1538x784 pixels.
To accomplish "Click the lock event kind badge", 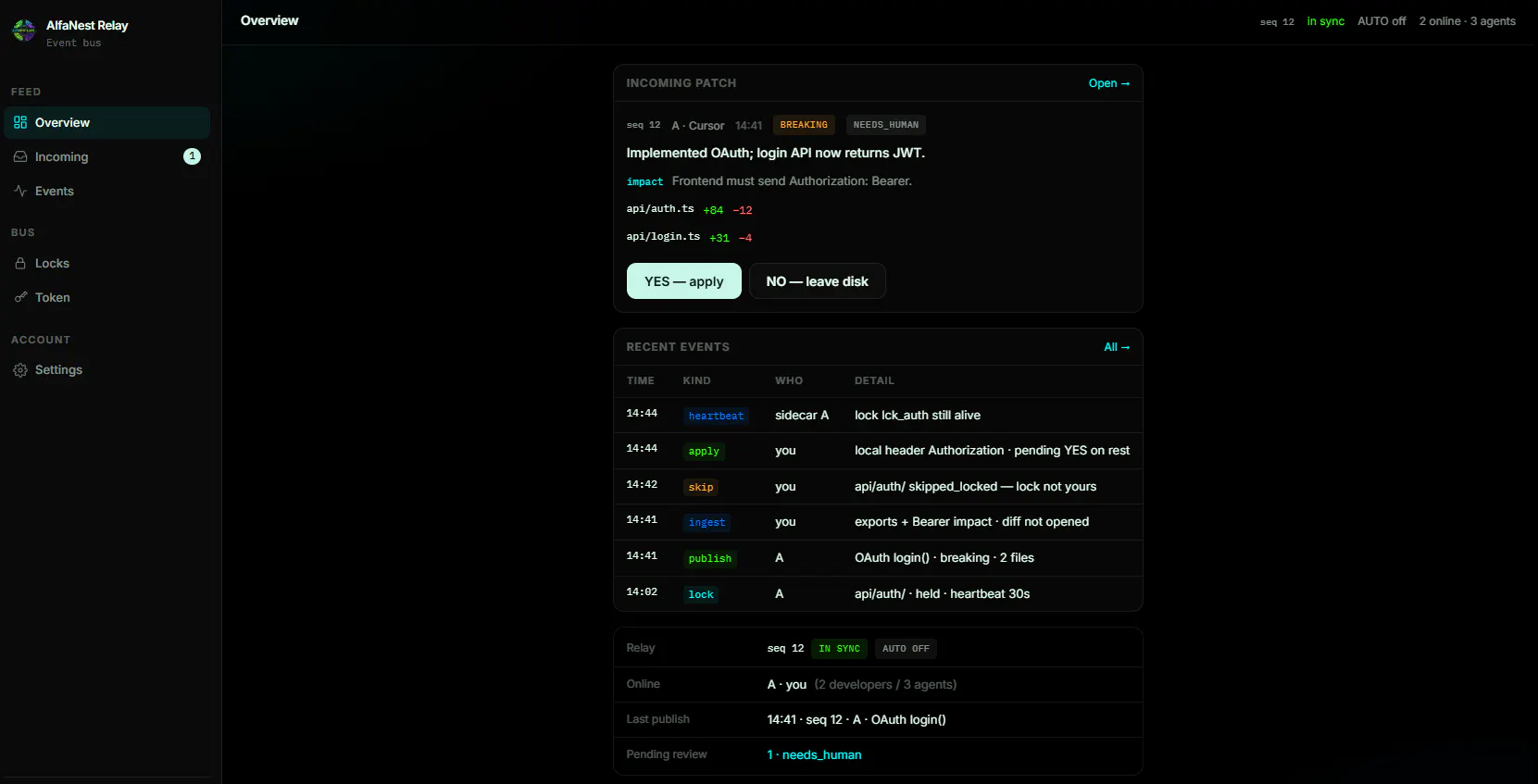I will [x=701, y=594].
